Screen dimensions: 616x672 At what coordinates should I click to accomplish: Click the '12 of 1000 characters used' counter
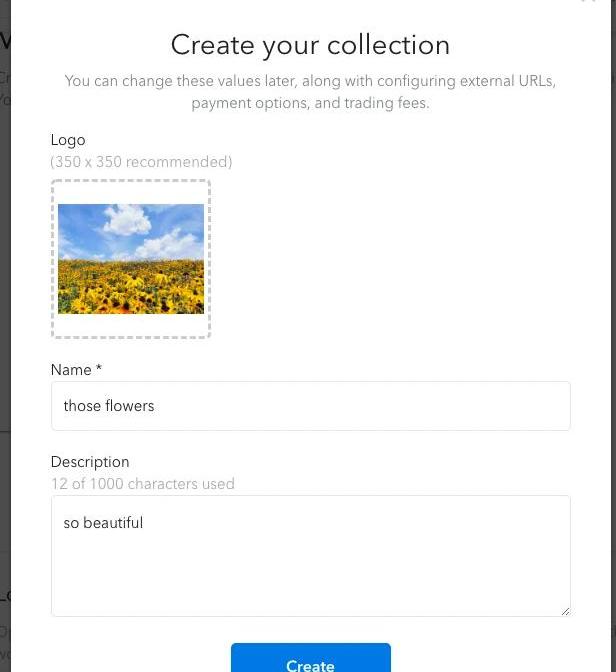(x=143, y=484)
